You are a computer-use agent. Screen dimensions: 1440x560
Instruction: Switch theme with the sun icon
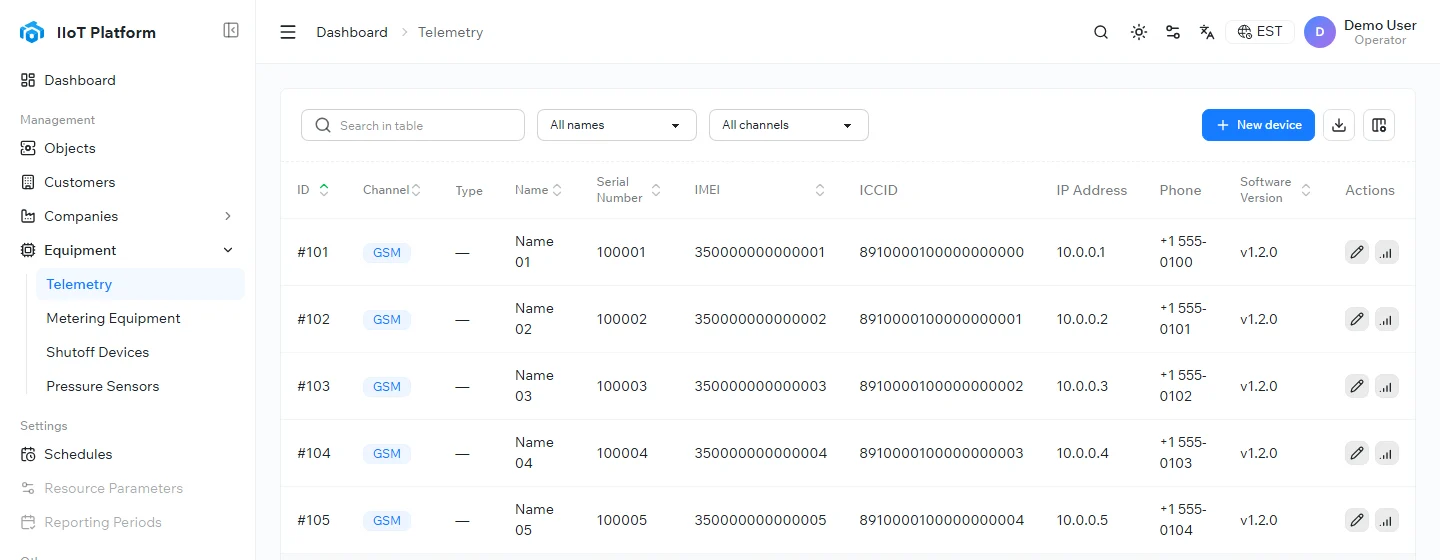[1138, 32]
